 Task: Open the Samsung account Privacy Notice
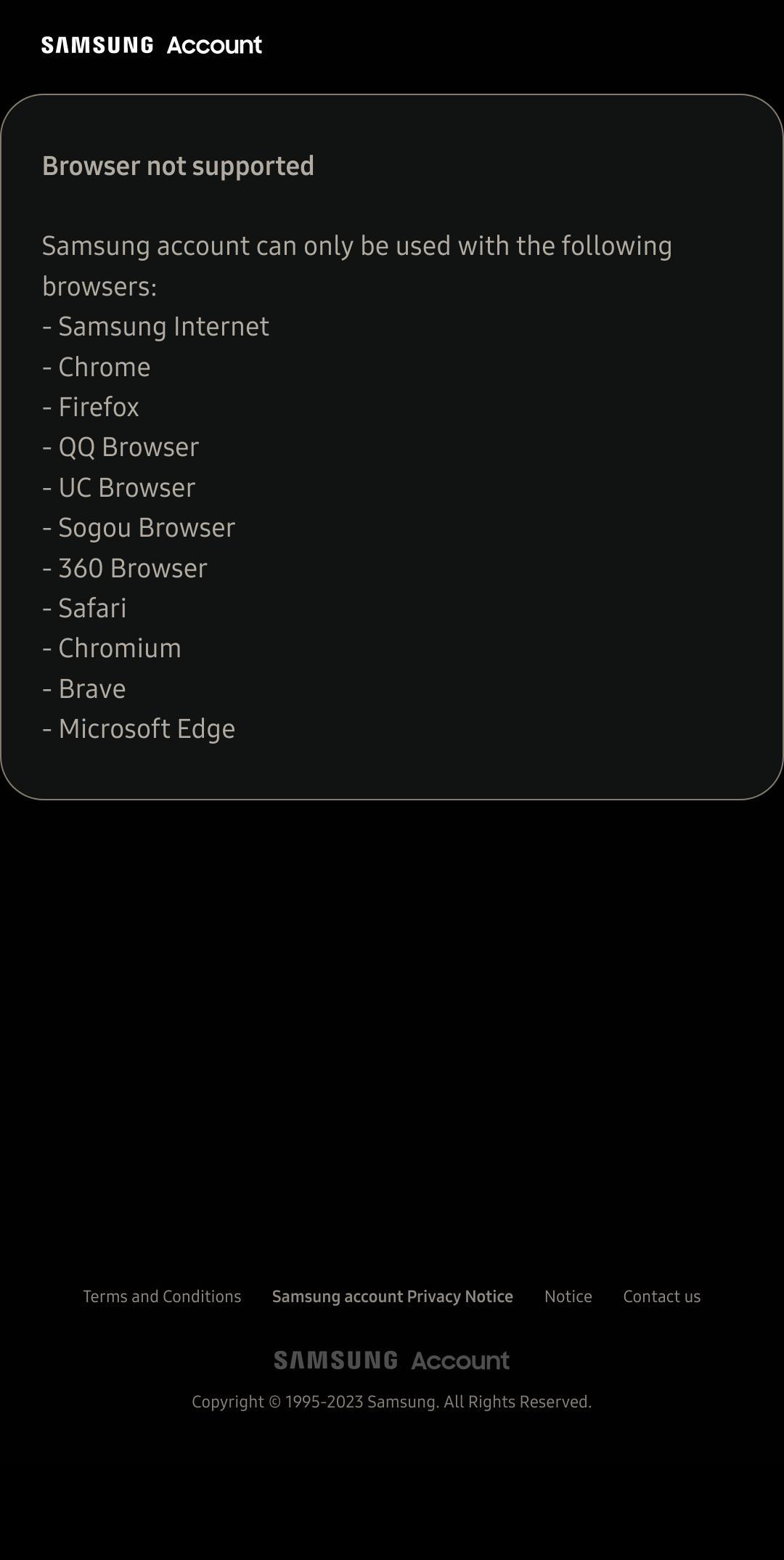pyautogui.click(x=392, y=1296)
